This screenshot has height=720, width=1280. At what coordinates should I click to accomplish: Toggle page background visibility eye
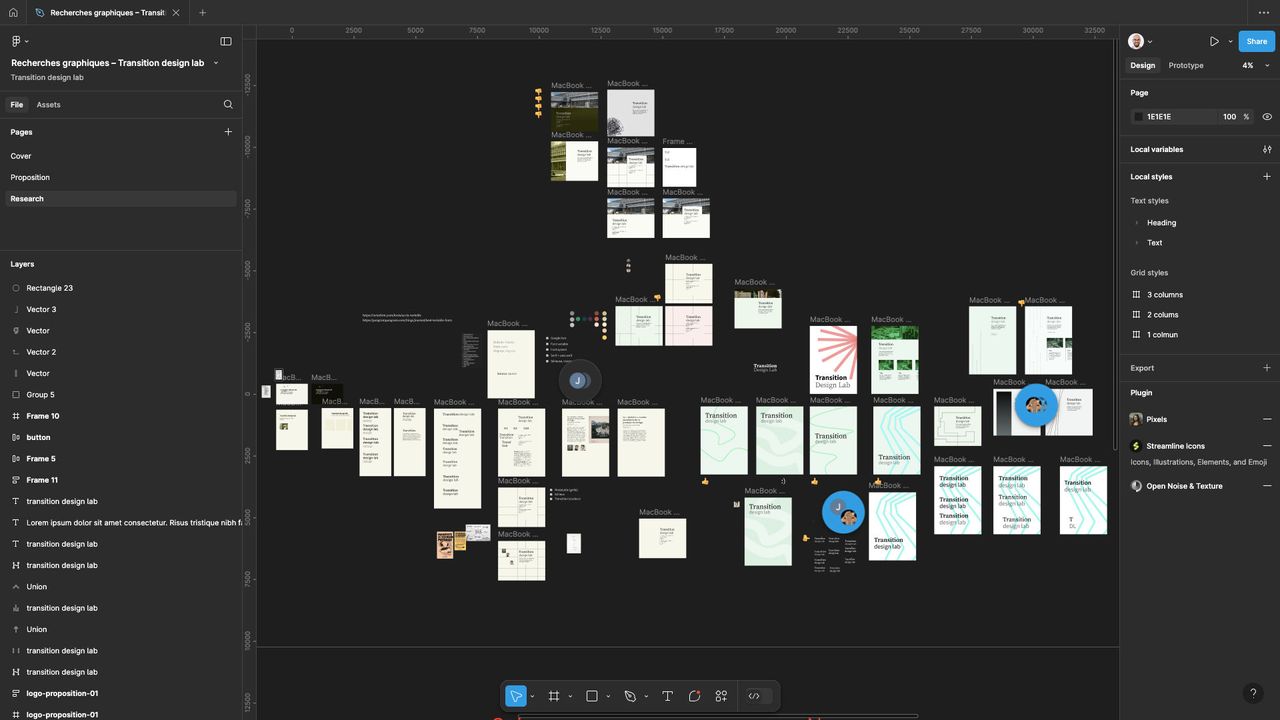point(1267,117)
